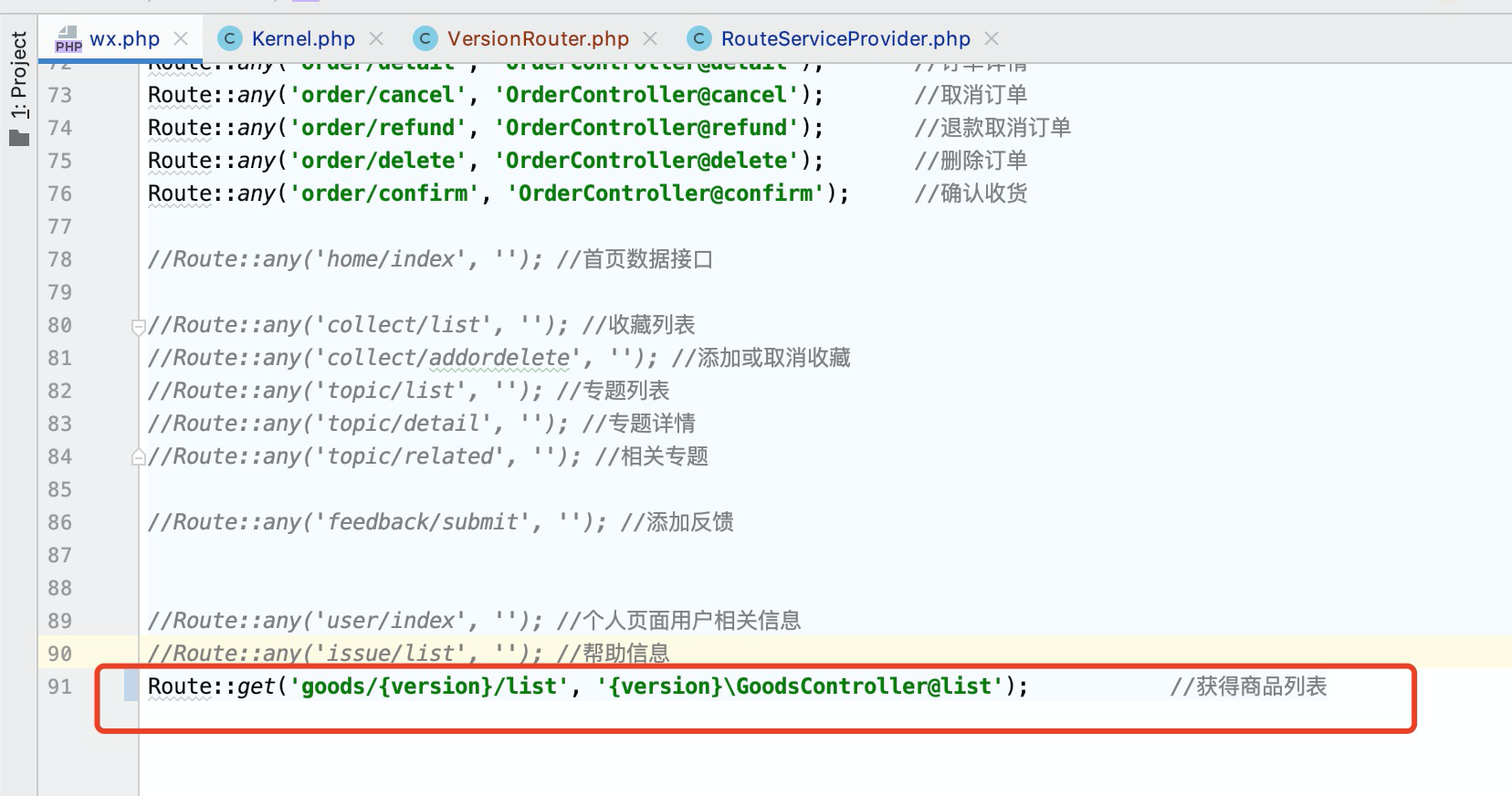The width and height of the screenshot is (1512, 796).
Task: Click the commented issue/list route line
Action: [x=408, y=654]
